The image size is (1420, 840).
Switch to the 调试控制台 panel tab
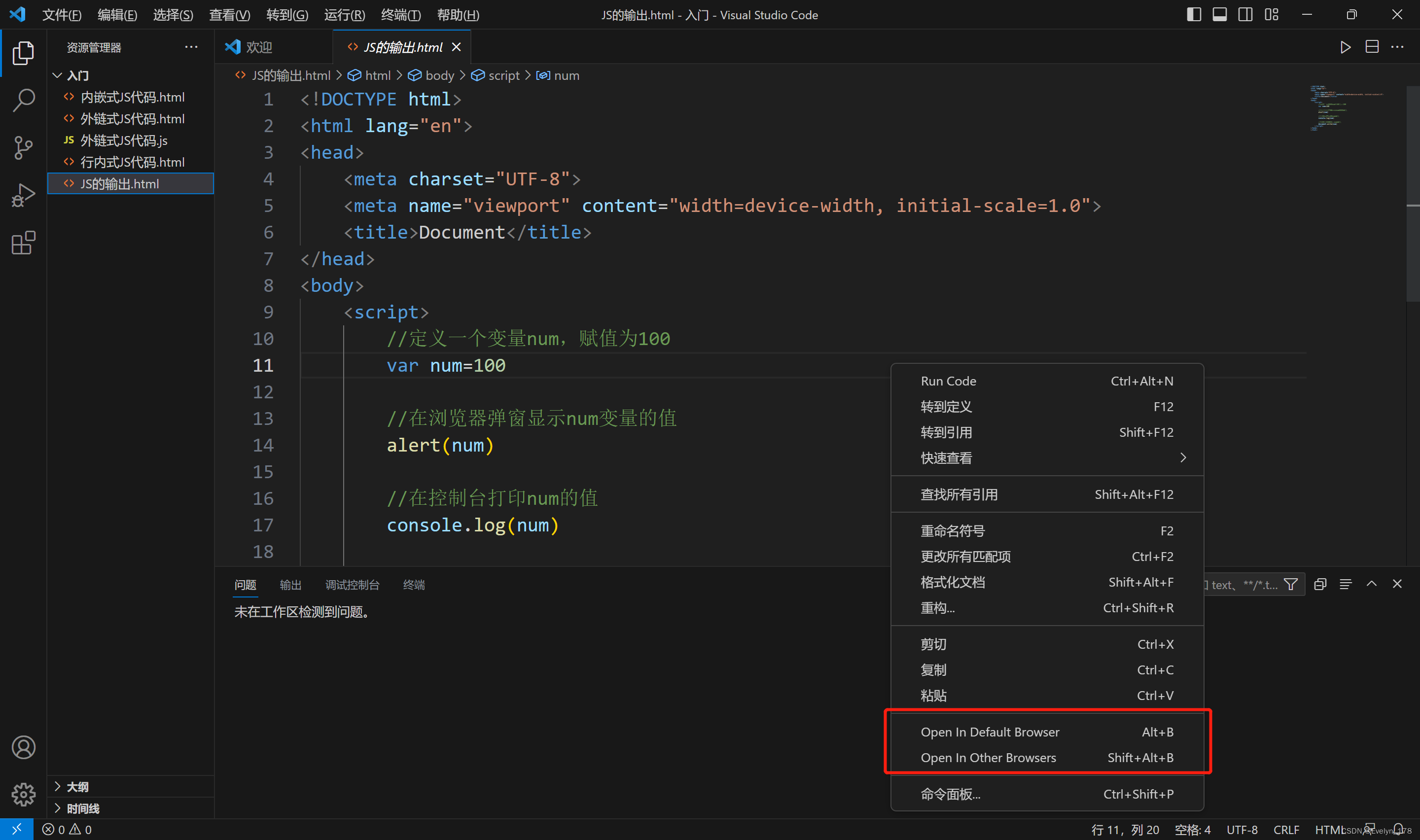point(352,585)
